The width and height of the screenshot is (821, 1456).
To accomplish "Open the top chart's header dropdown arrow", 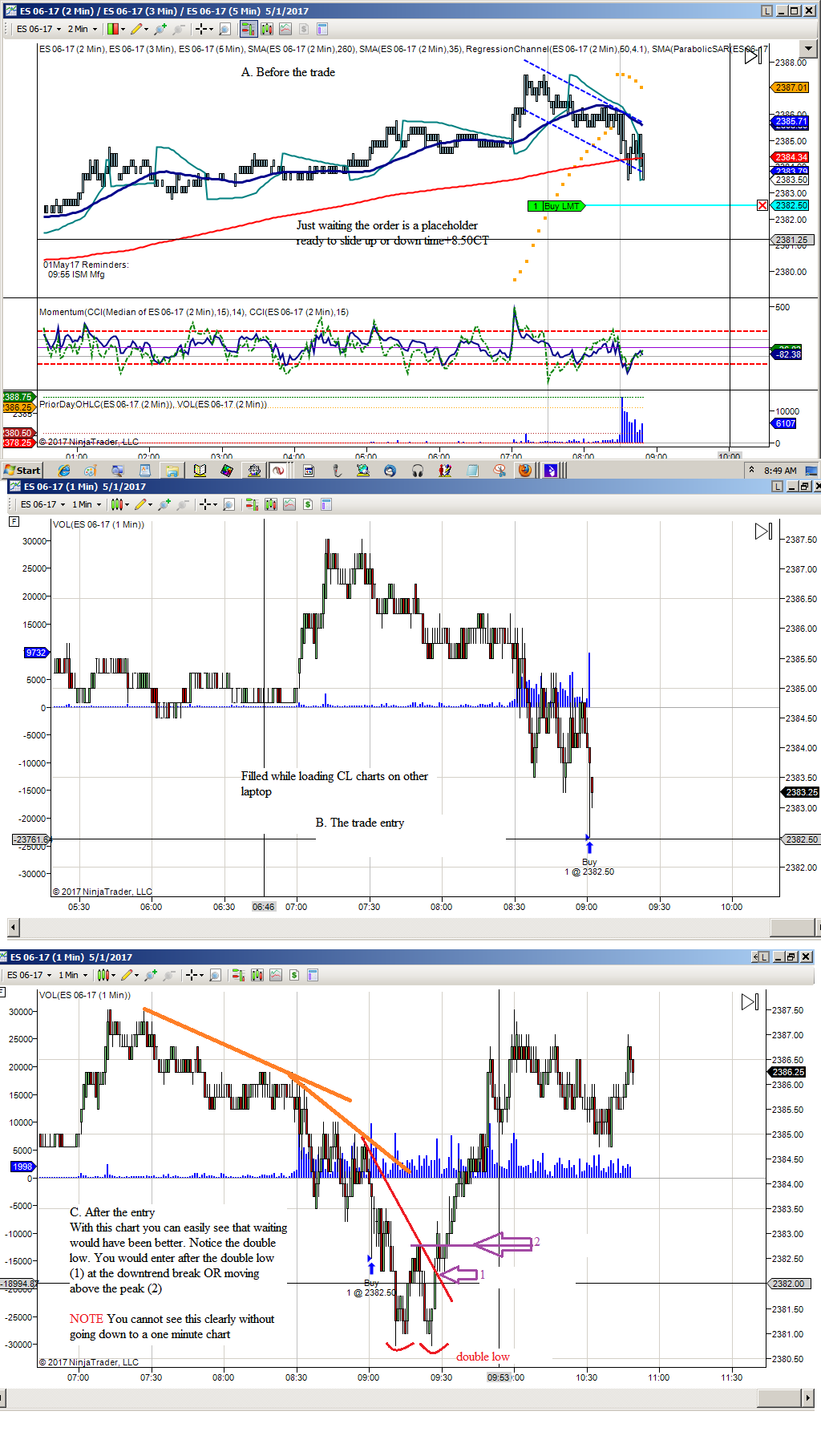I will pyautogui.click(x=807, y=49).
